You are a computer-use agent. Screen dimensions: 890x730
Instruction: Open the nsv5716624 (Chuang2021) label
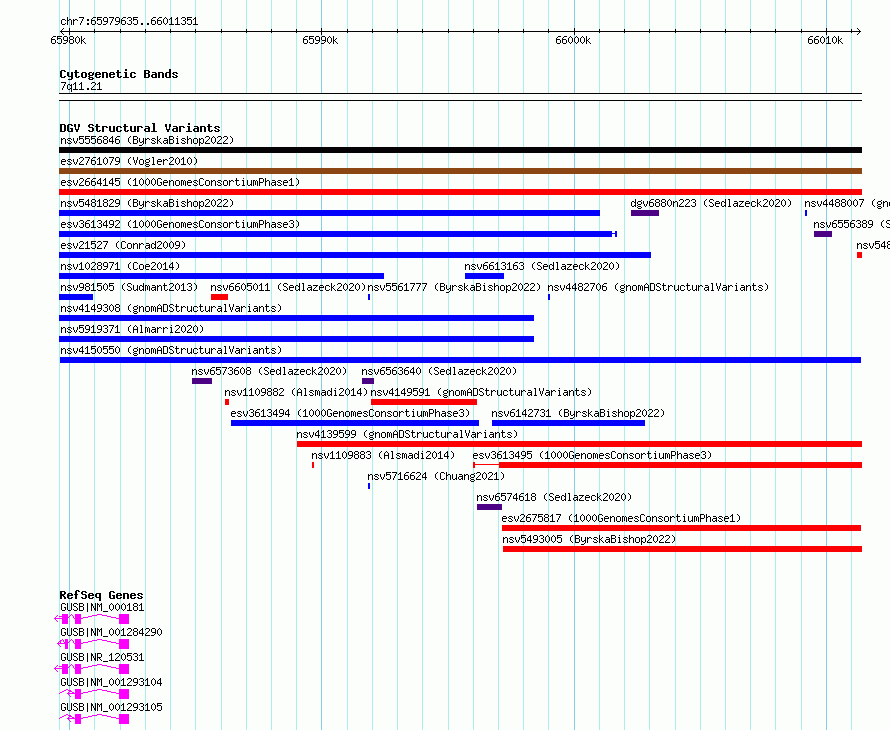[436, 476]
